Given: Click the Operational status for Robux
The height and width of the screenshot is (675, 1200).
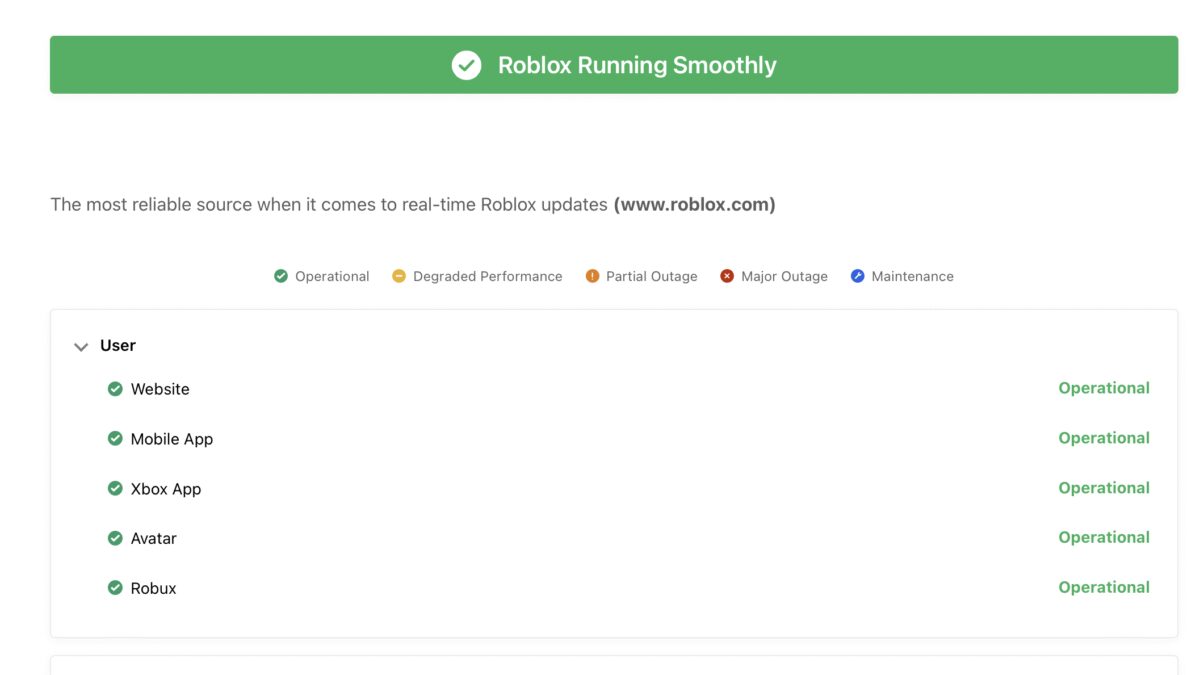Looking at the screenshot, I should point(1104,587).
